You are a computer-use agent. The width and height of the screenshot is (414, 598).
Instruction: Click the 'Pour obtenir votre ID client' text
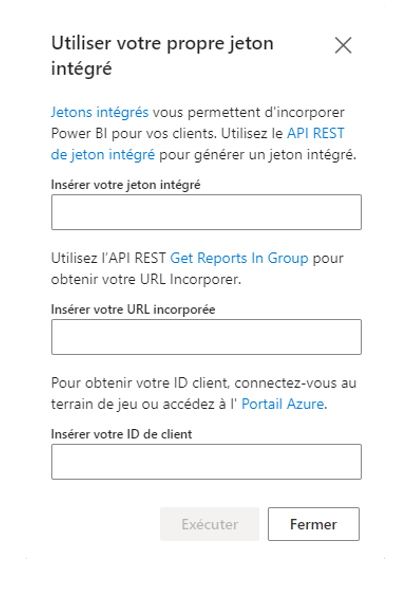point(140,383)
